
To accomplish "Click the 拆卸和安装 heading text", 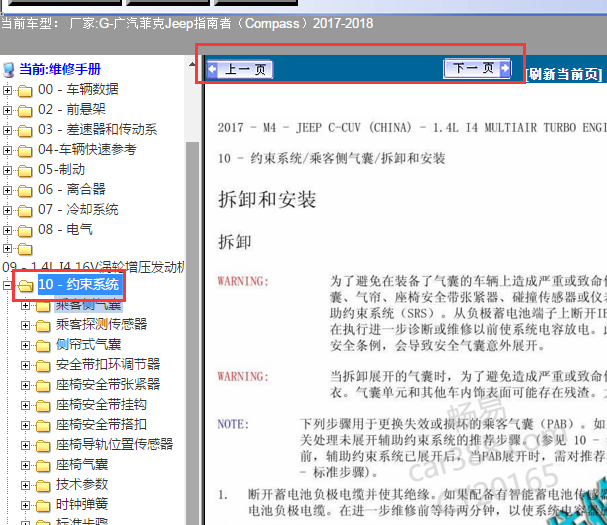I will 267,200.
